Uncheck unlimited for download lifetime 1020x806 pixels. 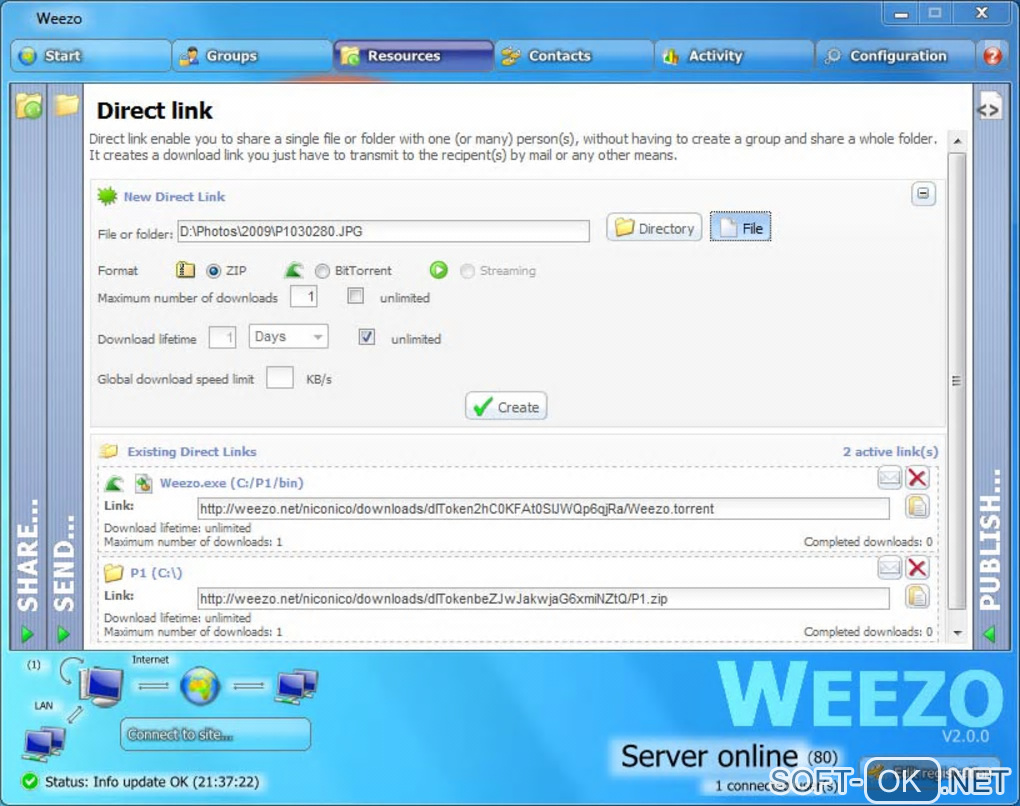coord(367,337)
